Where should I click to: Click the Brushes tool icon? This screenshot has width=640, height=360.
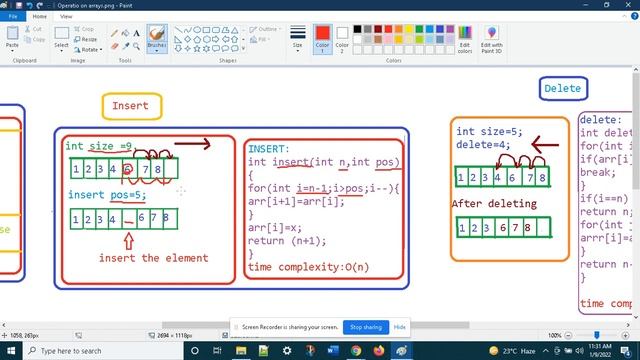tap(157, 33)
